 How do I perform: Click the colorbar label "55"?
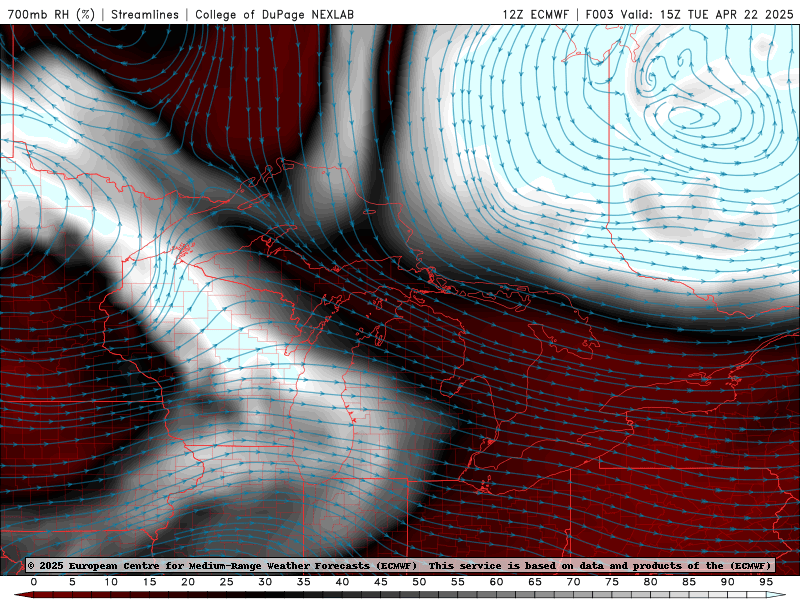(x=458, y=582)
